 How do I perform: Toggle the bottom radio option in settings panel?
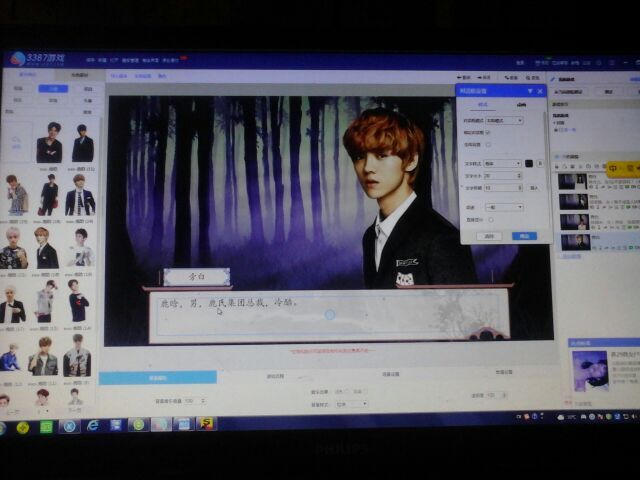[x=491, y=220]
